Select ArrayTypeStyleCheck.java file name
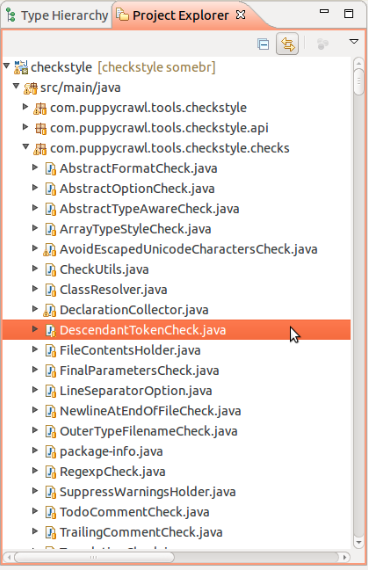This screenshot has width=368, height=570. pyautogui.click(x=135, y=229)
